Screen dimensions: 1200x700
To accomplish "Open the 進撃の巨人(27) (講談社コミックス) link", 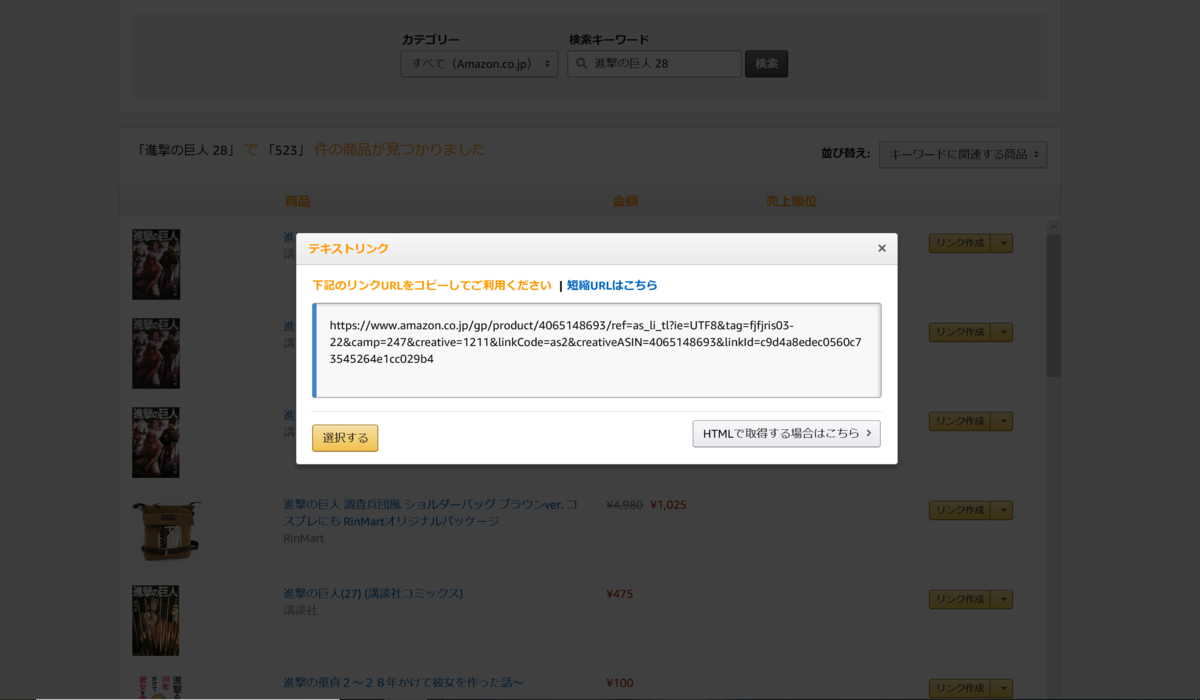I will pyautogui.click(x=373, y=593).
